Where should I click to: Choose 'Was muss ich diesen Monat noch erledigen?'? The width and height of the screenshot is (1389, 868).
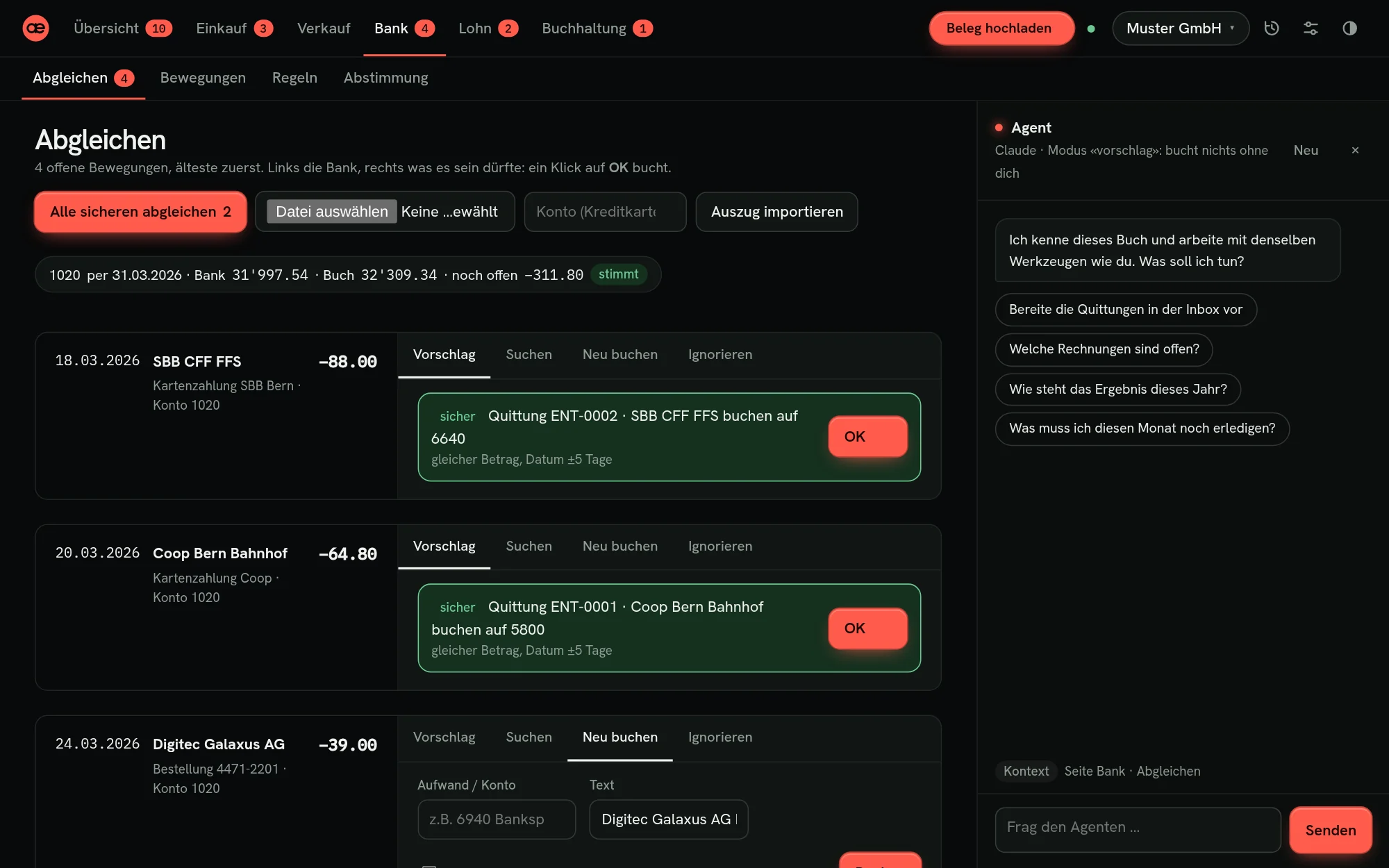(x=1142, y=428)
